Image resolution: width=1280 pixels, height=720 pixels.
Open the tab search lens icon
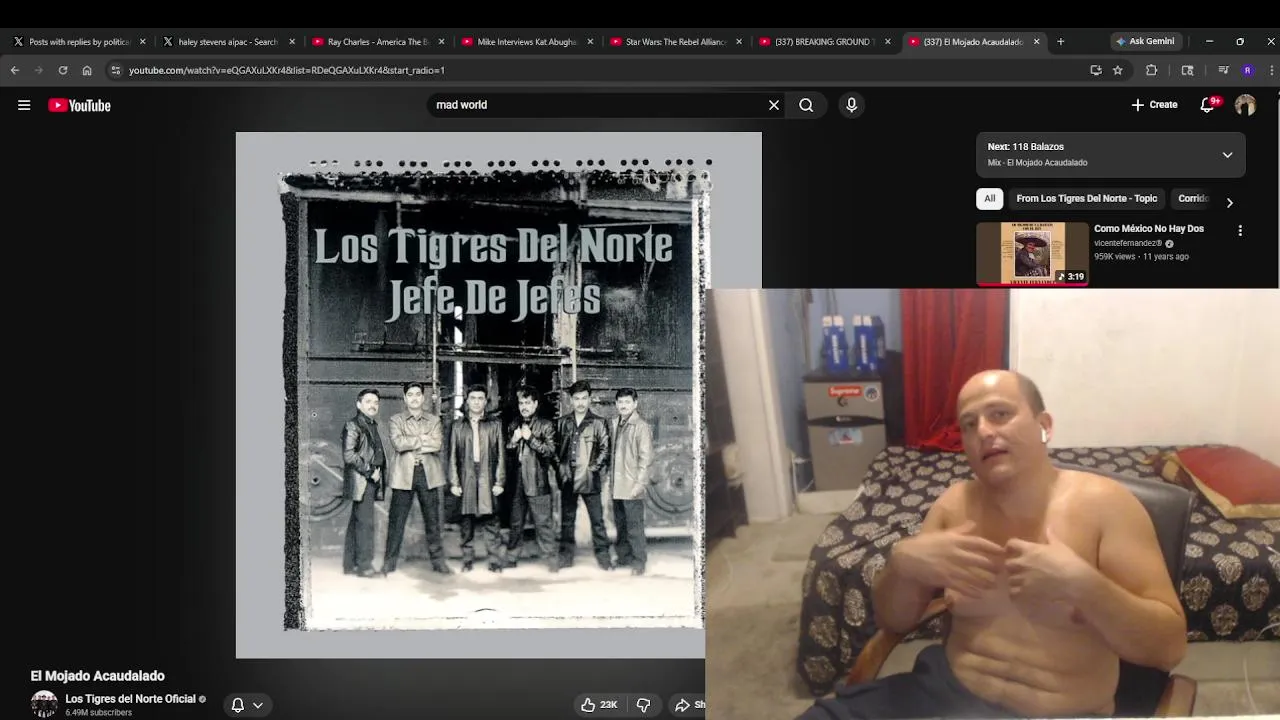pos(1187,70)
